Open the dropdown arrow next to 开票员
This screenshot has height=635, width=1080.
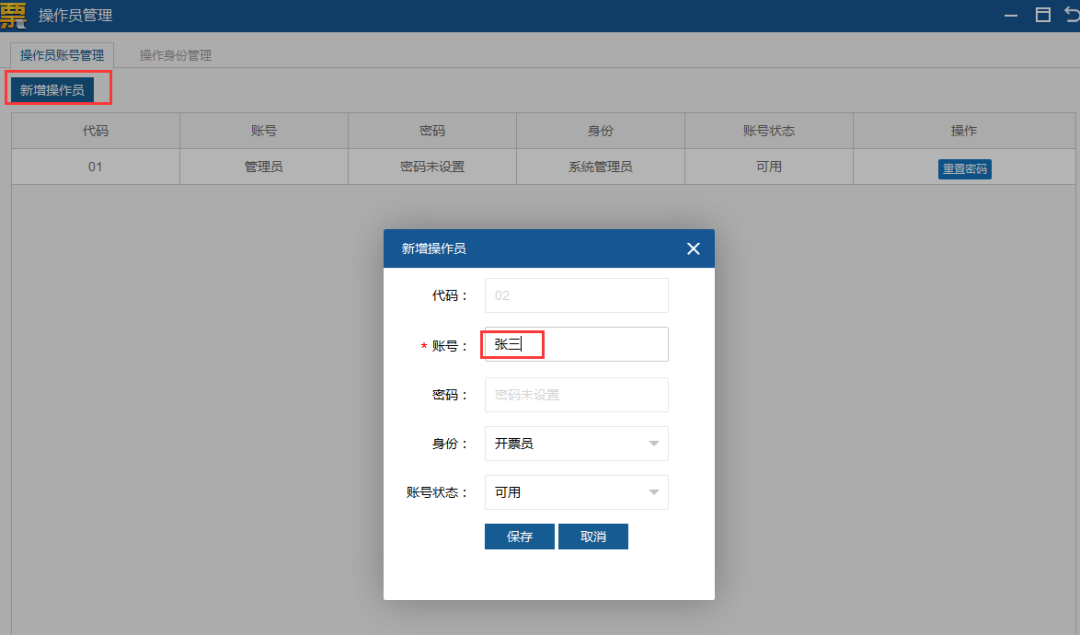point(655,443)
